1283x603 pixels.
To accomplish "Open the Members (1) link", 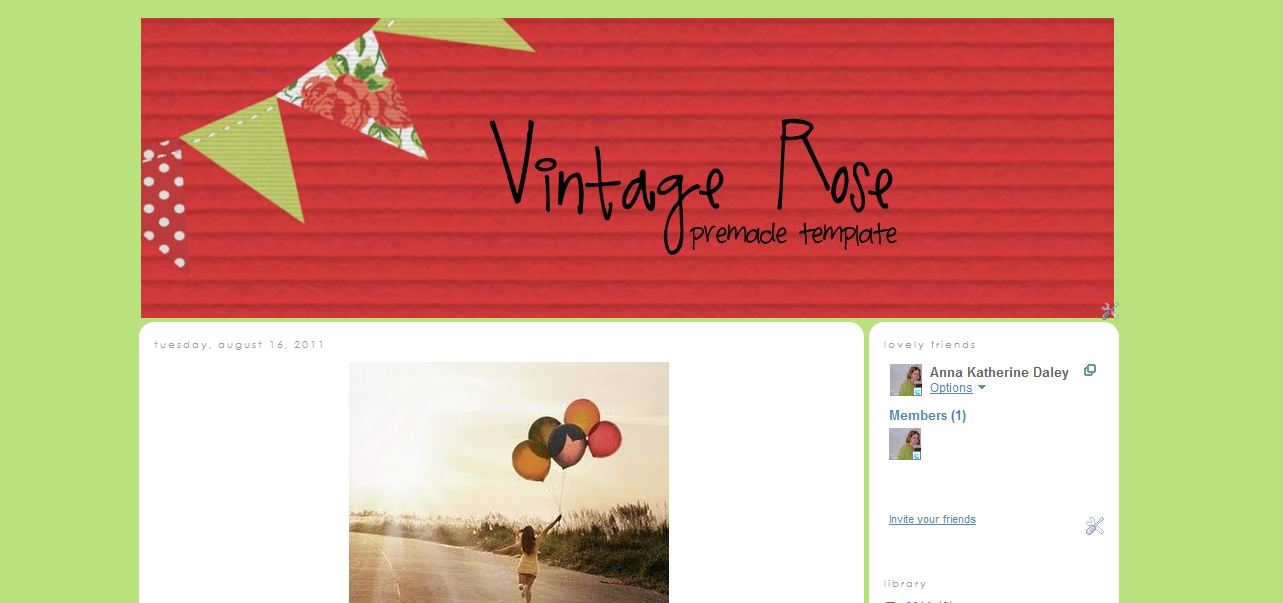I will point(928,415).
